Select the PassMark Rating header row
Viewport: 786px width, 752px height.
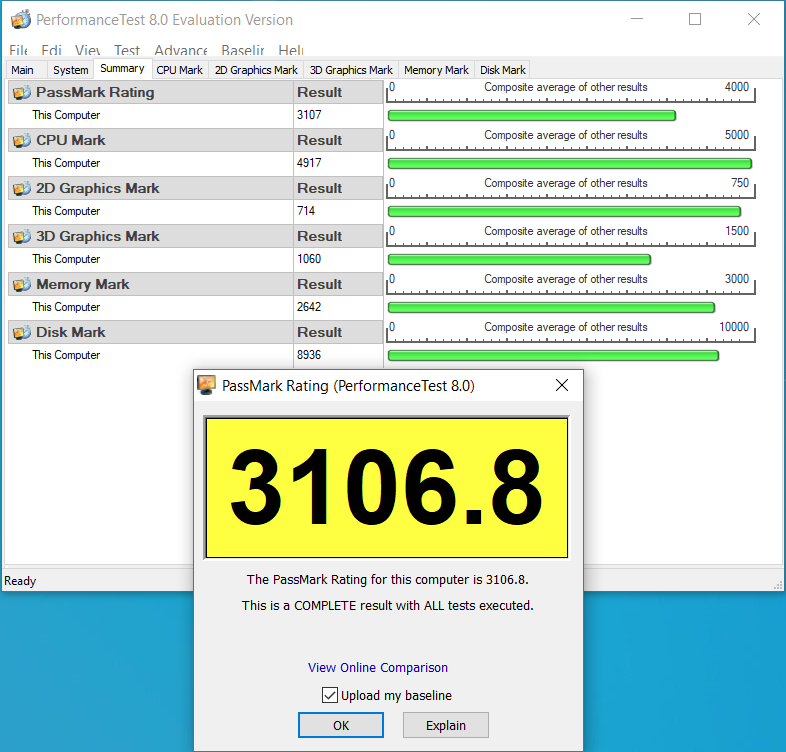pos(195,92)
